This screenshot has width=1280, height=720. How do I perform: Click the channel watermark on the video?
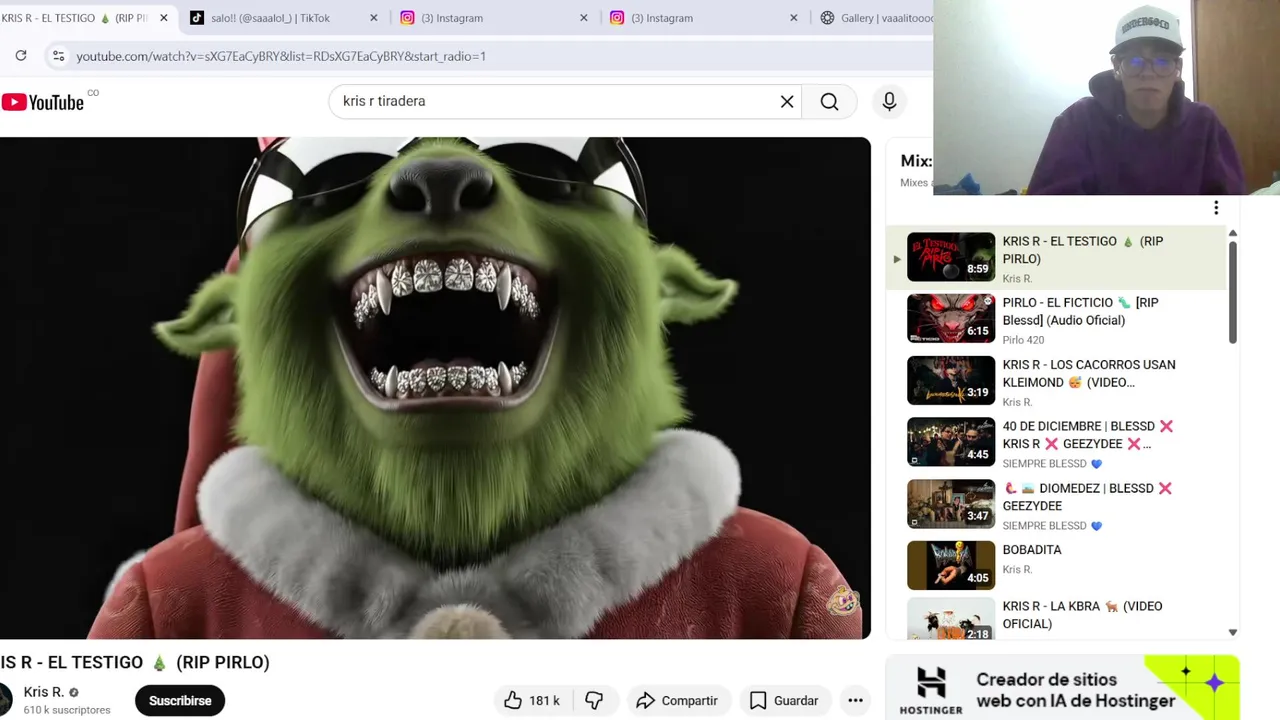(x=843, y=600)
